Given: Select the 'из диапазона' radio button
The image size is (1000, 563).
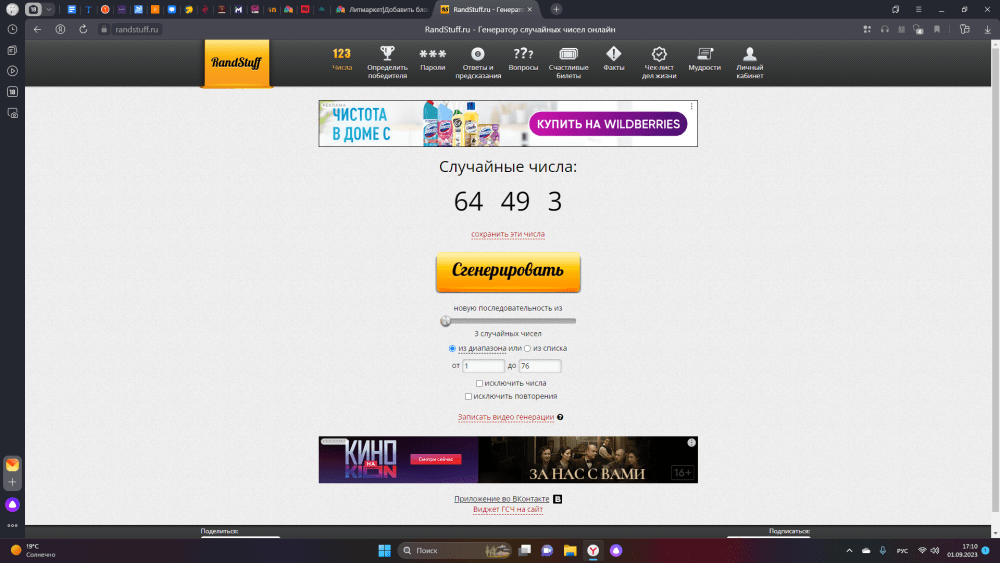Looking at the screenshot, I should [x=452, y=348].
